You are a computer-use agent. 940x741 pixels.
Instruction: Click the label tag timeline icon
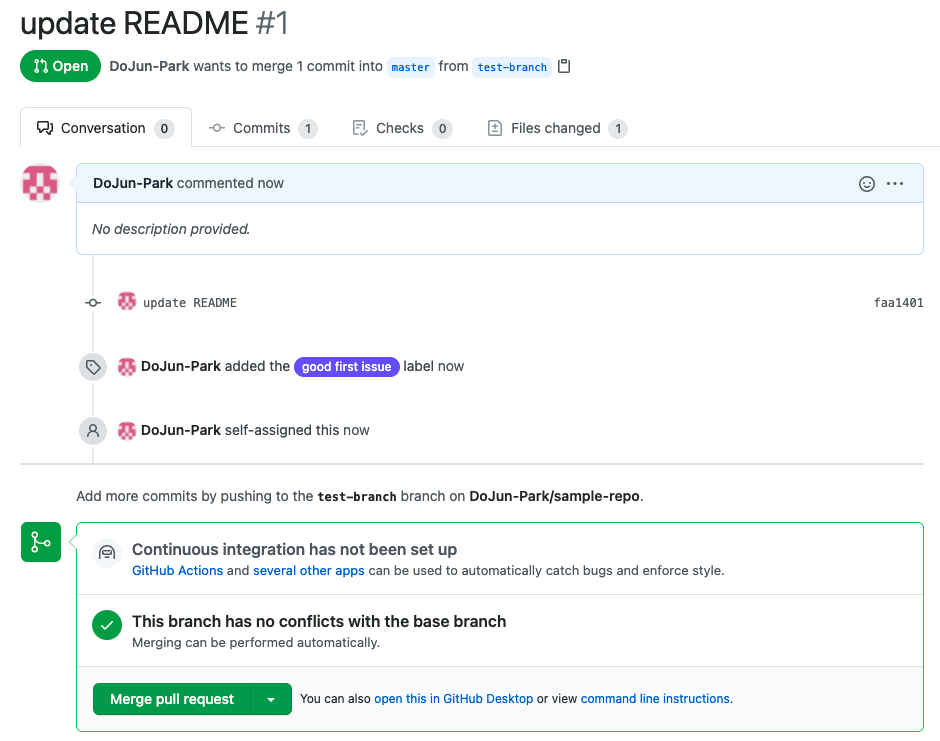93,367
